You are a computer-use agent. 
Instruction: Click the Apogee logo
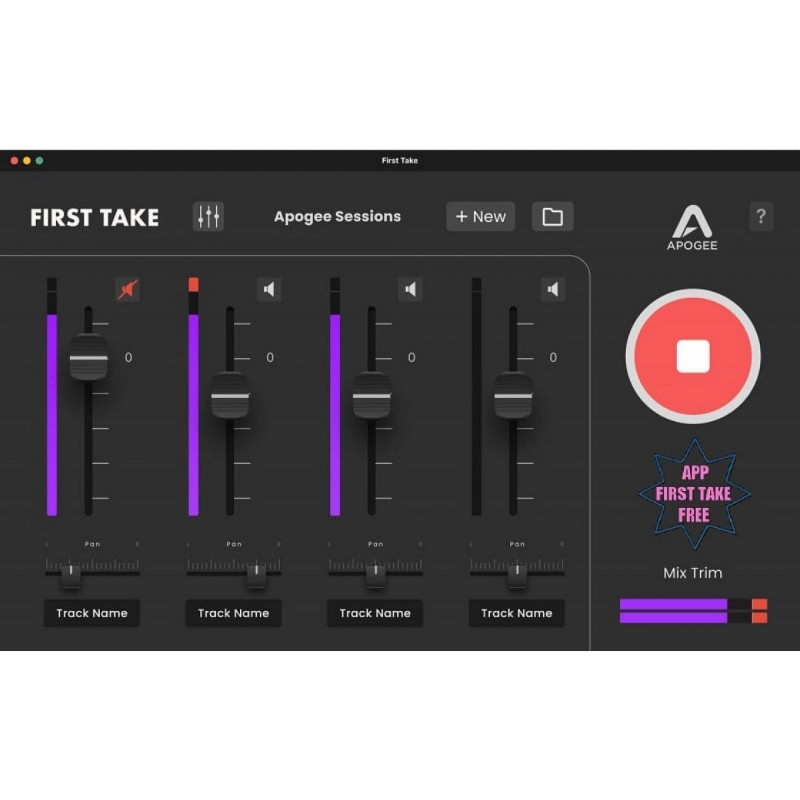[x=692, y=228]
